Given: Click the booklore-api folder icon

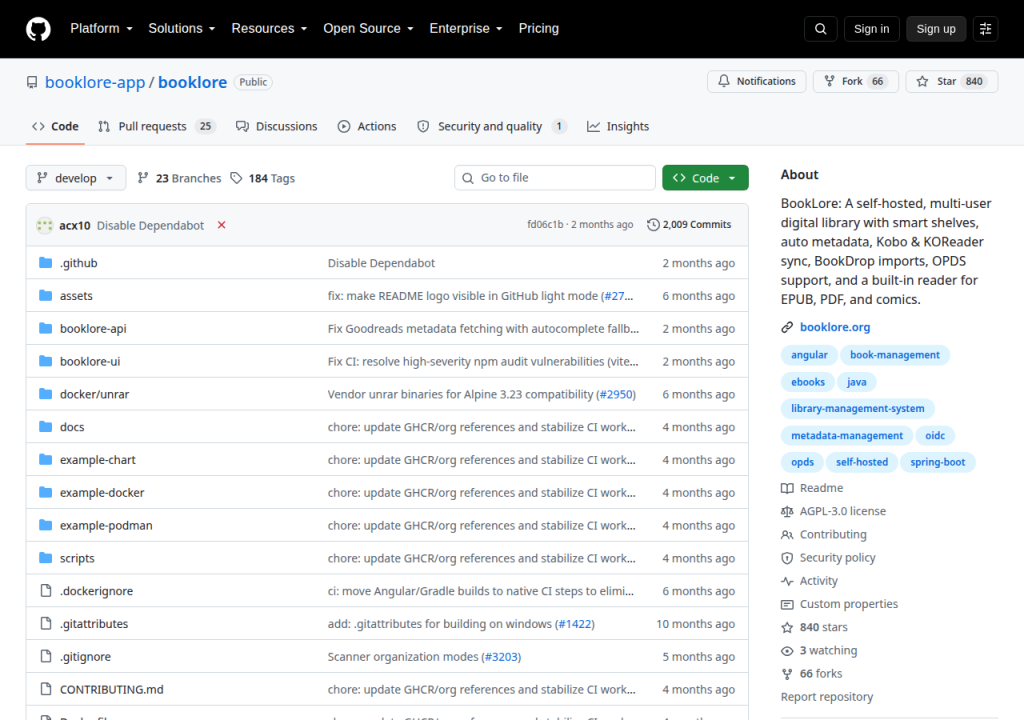Looking at the screenshot, I should (46, 328).
